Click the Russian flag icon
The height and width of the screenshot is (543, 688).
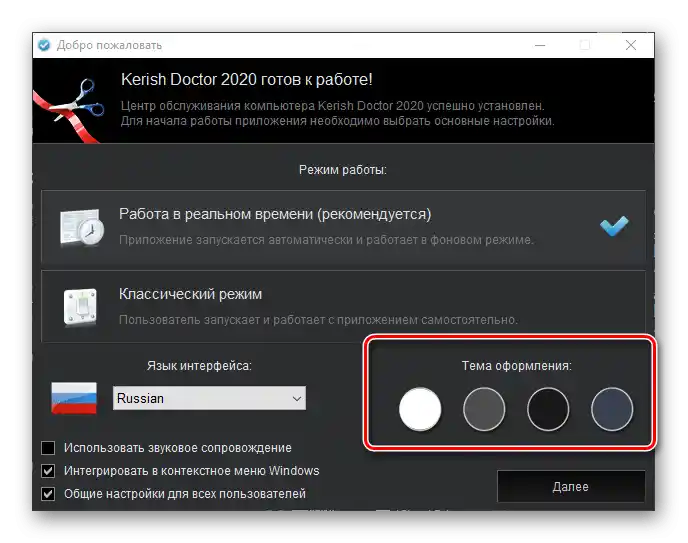point(74,398)
